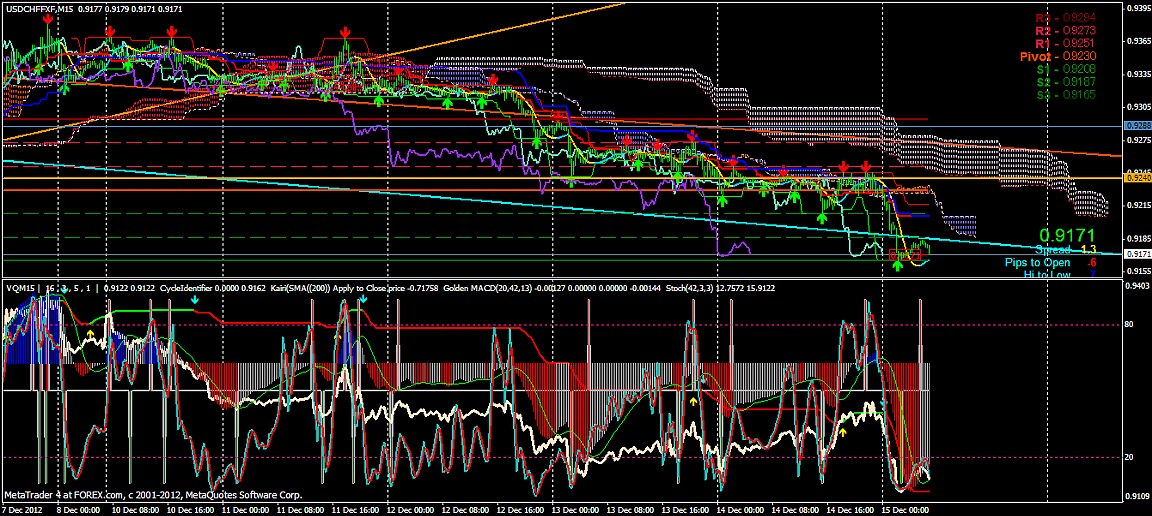Viewport: 1152px width, 516px height.
Task: Click the current price 0.9171 axis marker
Action: (1137, 255)
